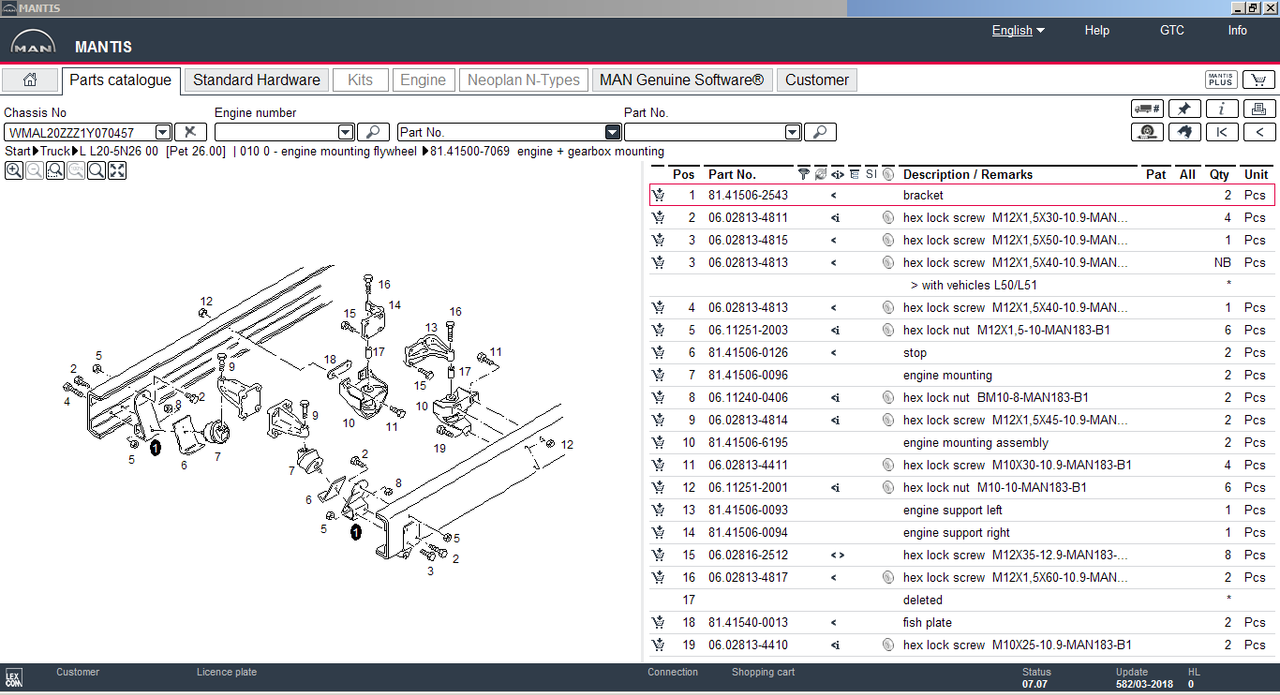Open the Part No. search type dropdown
1280x695 pixels.
coord(613,132)
